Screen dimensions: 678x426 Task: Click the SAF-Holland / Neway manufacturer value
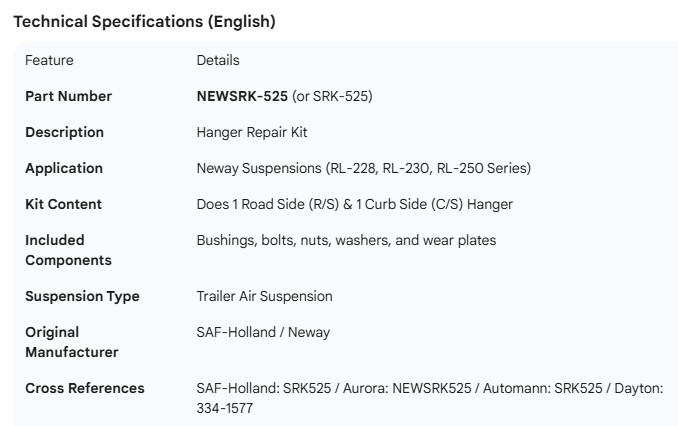click(x=263, y=332)
